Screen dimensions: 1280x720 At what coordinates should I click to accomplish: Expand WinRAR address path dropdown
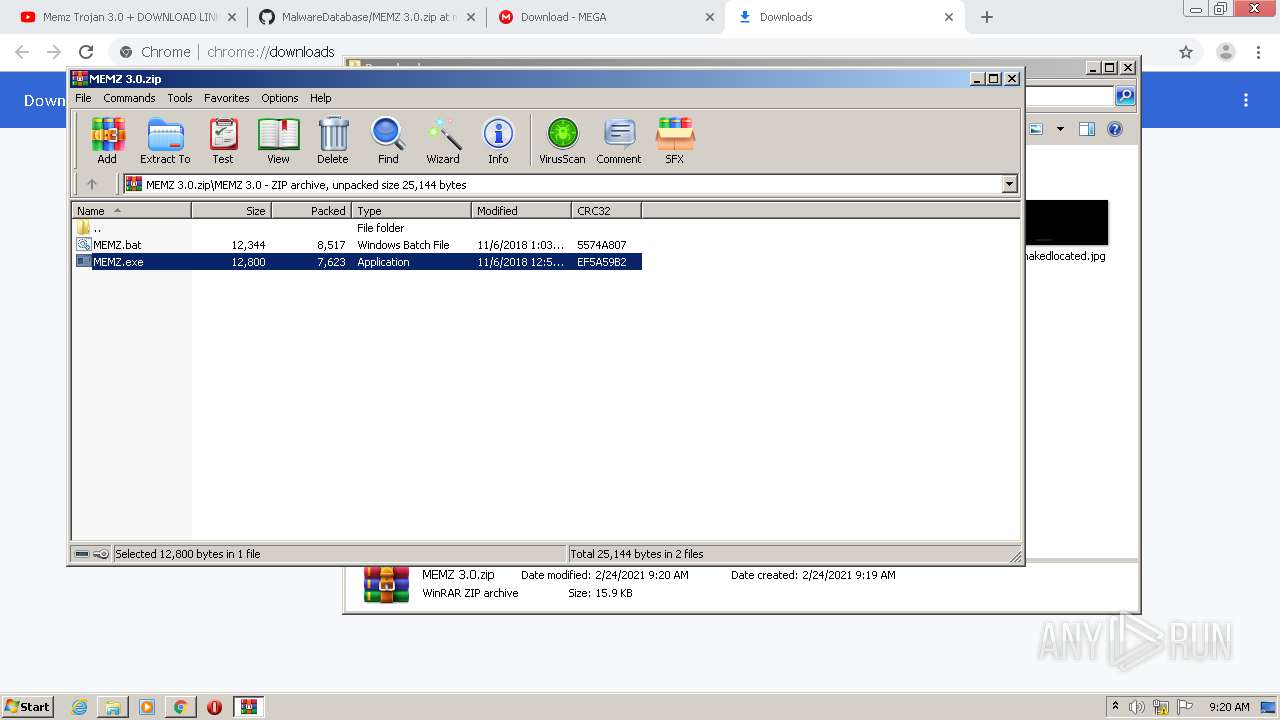1009,184
